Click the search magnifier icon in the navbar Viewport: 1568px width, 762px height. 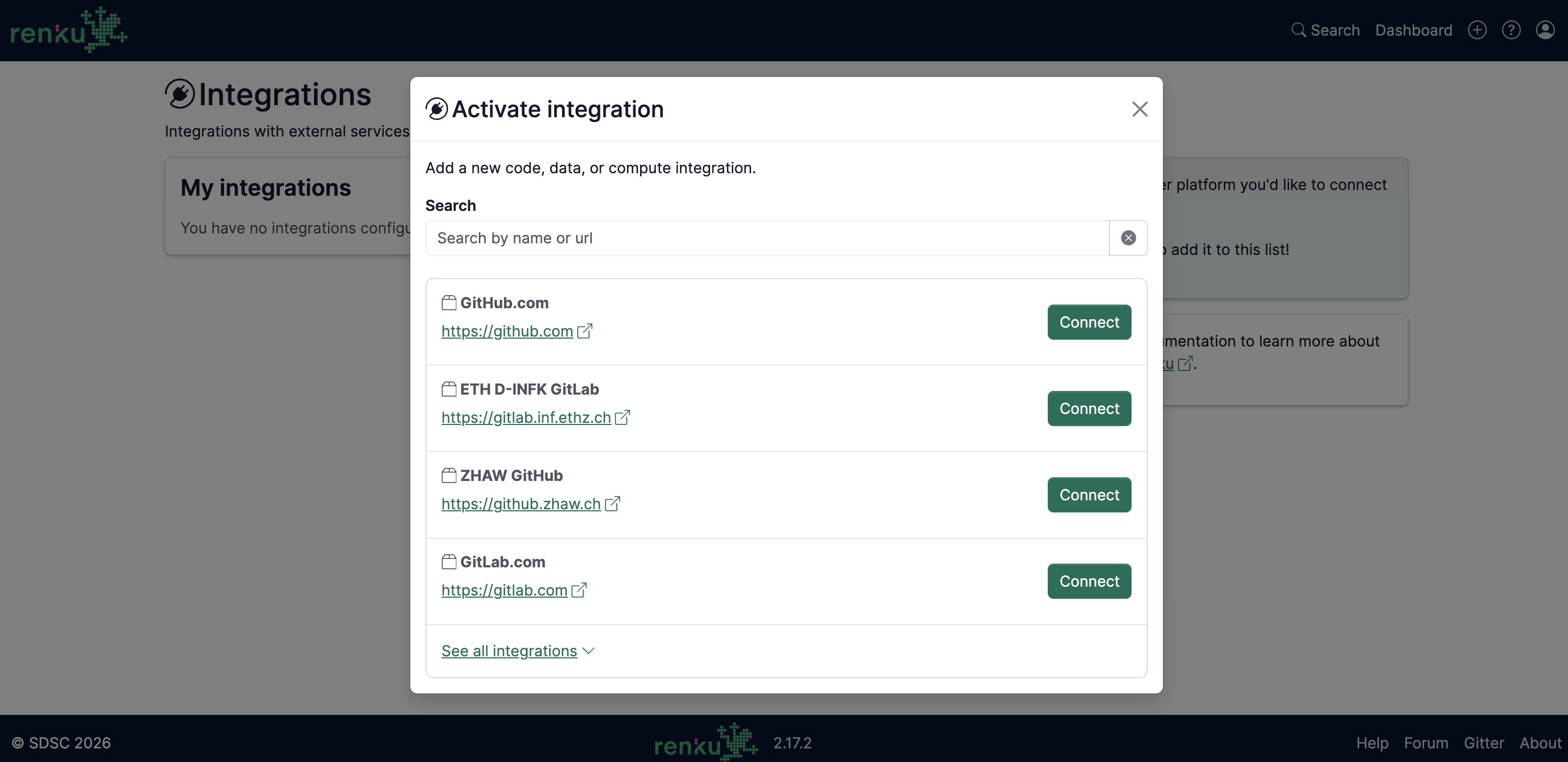(1298, 30)
